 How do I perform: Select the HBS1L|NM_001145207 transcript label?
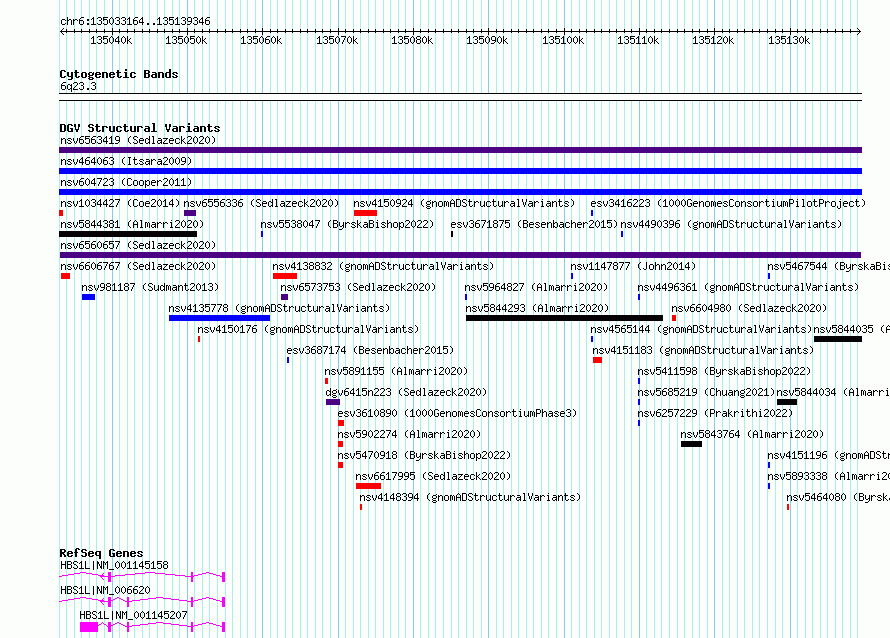pyautogui.click(x=133, y=615)
